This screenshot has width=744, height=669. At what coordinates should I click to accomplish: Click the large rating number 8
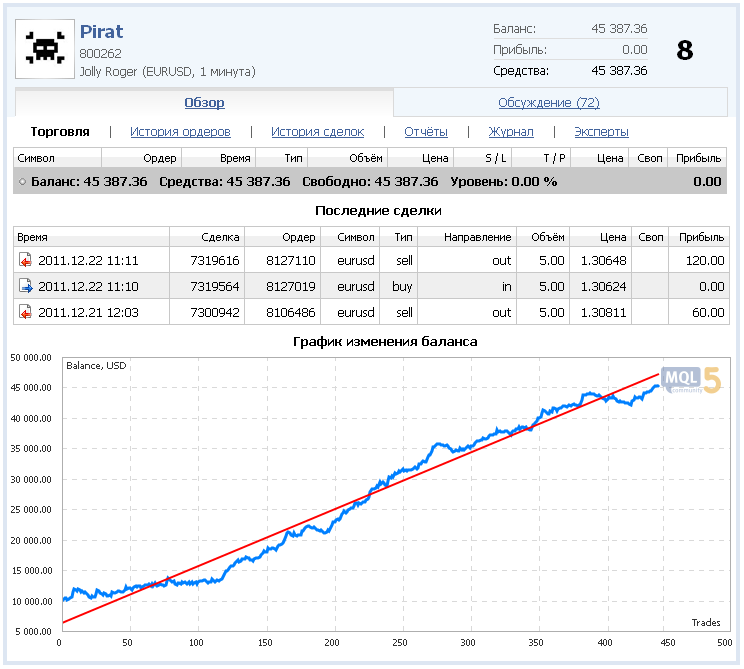[684, 50]
